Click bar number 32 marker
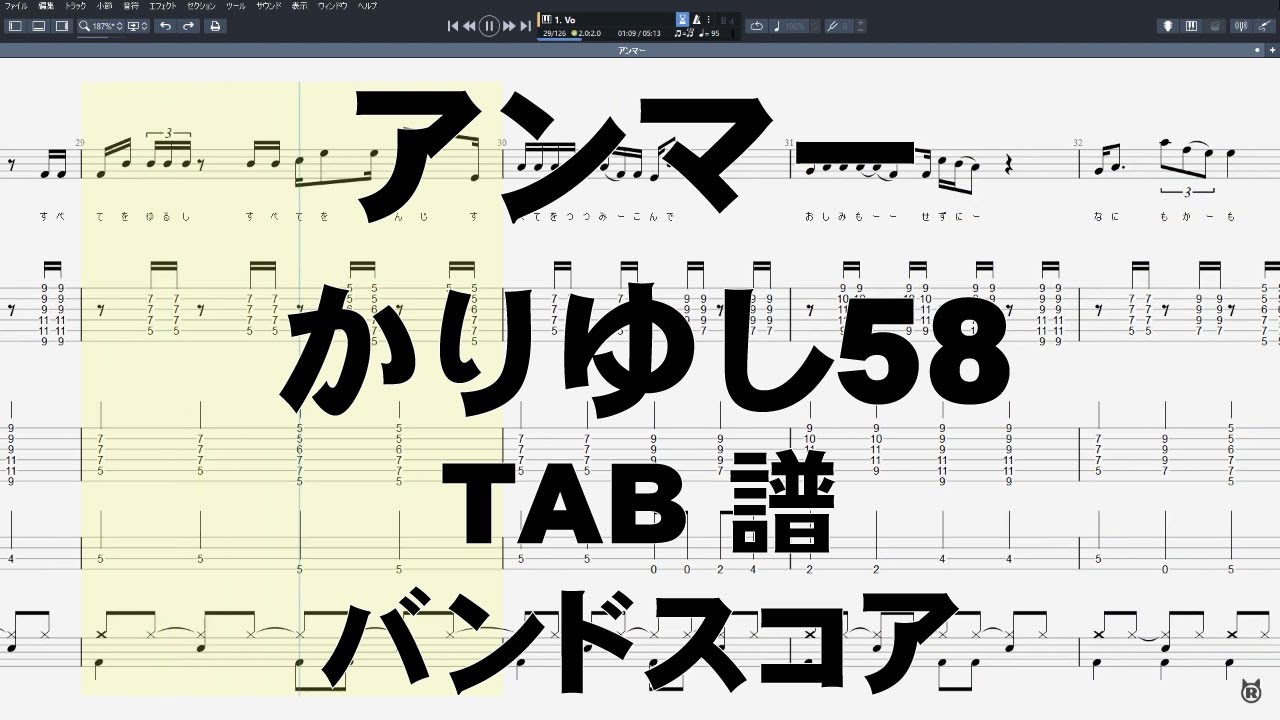The width and height of the screenshot is (1280, 720). 1078,143
